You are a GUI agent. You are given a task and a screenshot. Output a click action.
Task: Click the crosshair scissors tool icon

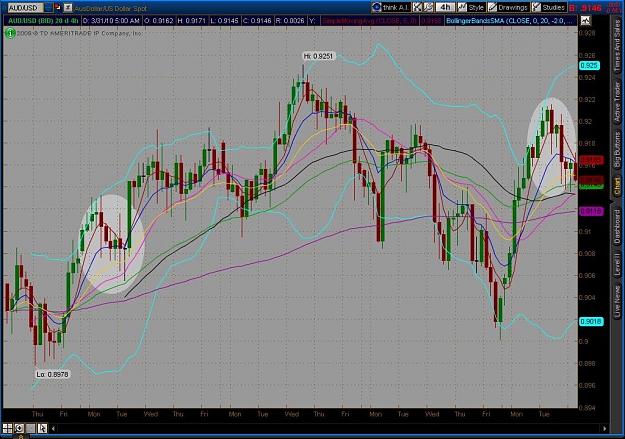[417, 7]
